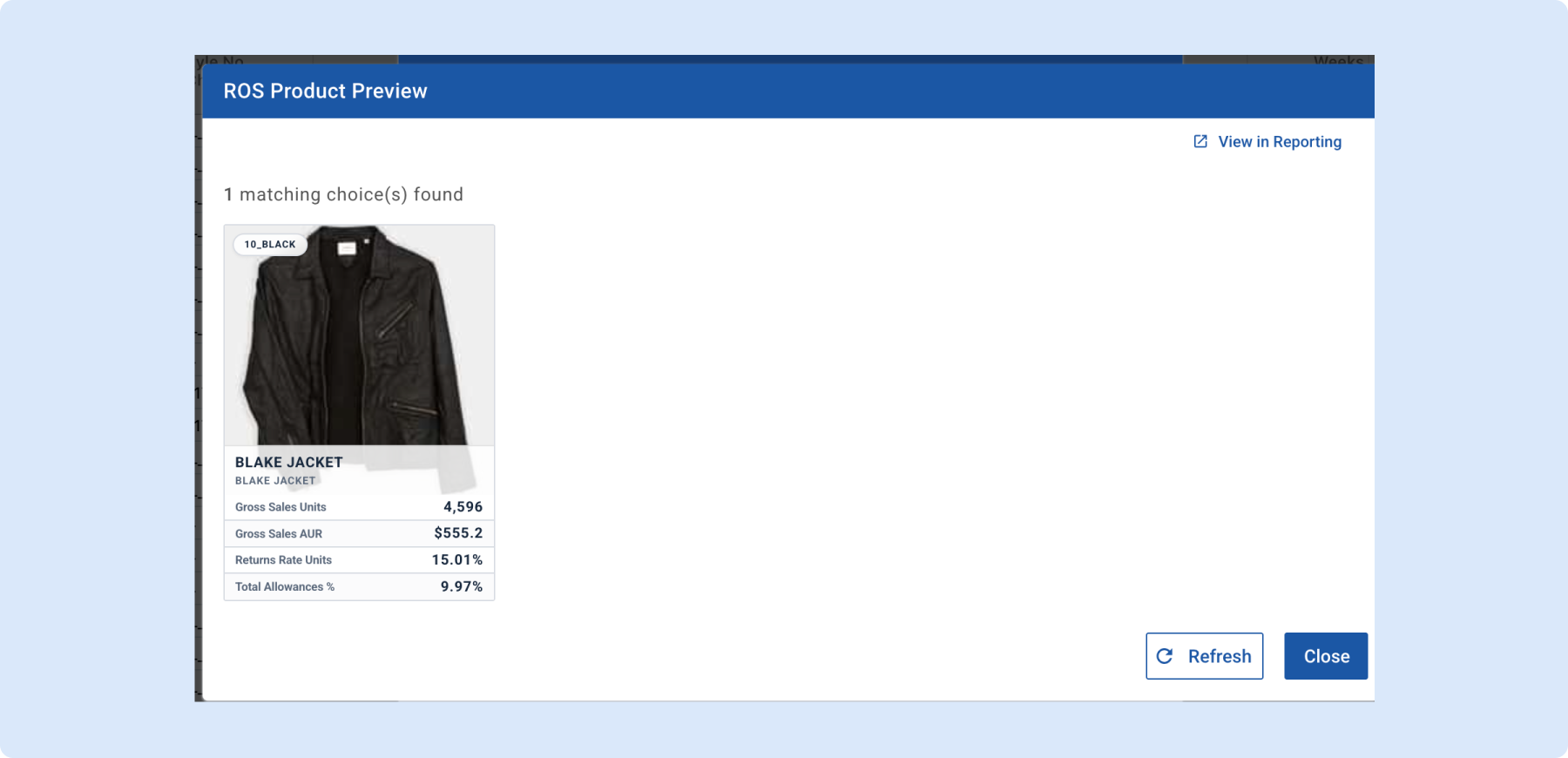Click the ROS Product Preview dialog title
Screen dimensions: 1568x758
click(326, 91)
